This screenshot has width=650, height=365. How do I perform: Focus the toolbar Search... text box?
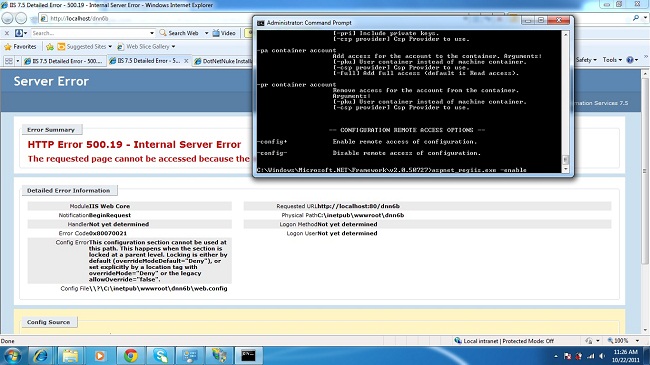(90, 33)
